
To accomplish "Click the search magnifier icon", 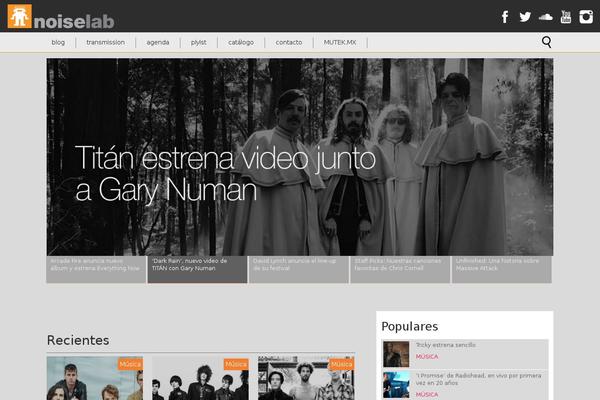I will [547, 42].
